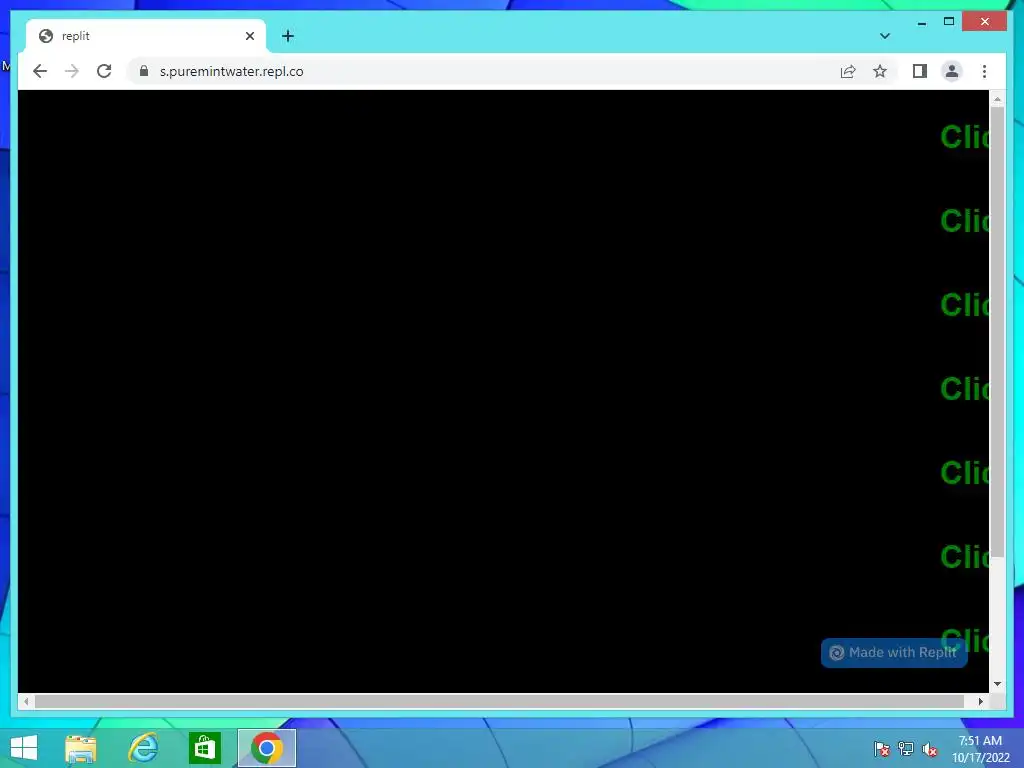This screenshot has width=1024, height=768.
Task: Reload the current page
Action: pos(104,71)
